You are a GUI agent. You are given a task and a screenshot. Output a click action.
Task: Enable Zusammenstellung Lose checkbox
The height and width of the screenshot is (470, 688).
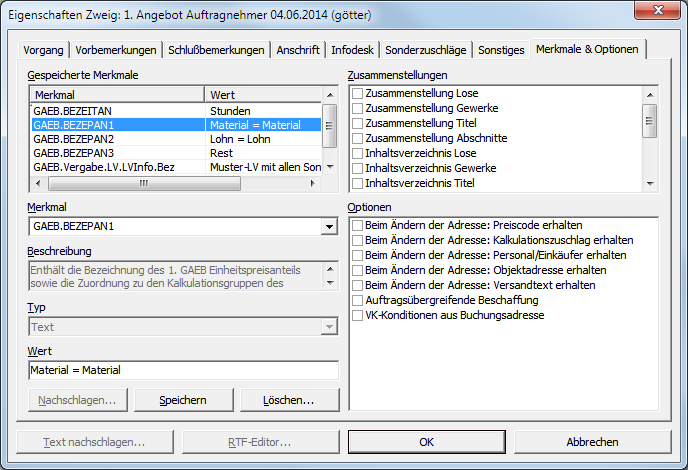coord(357,93)
